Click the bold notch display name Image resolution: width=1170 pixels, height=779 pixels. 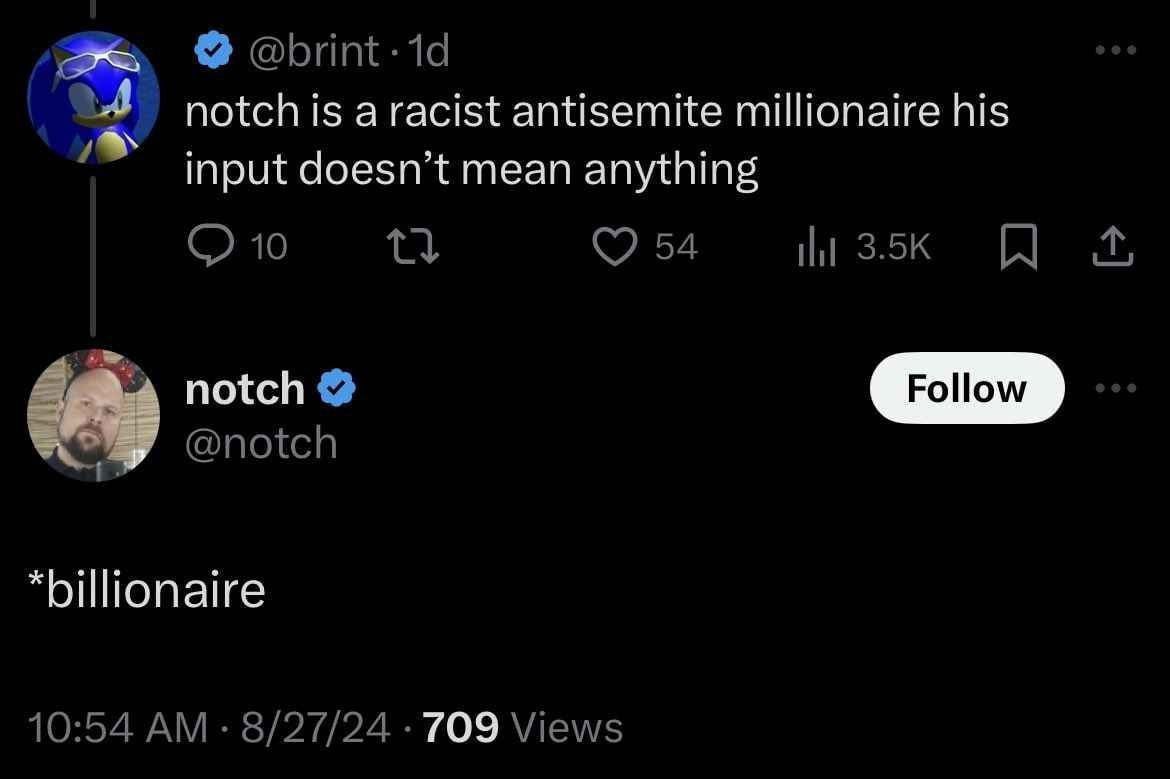click(245, 389)
